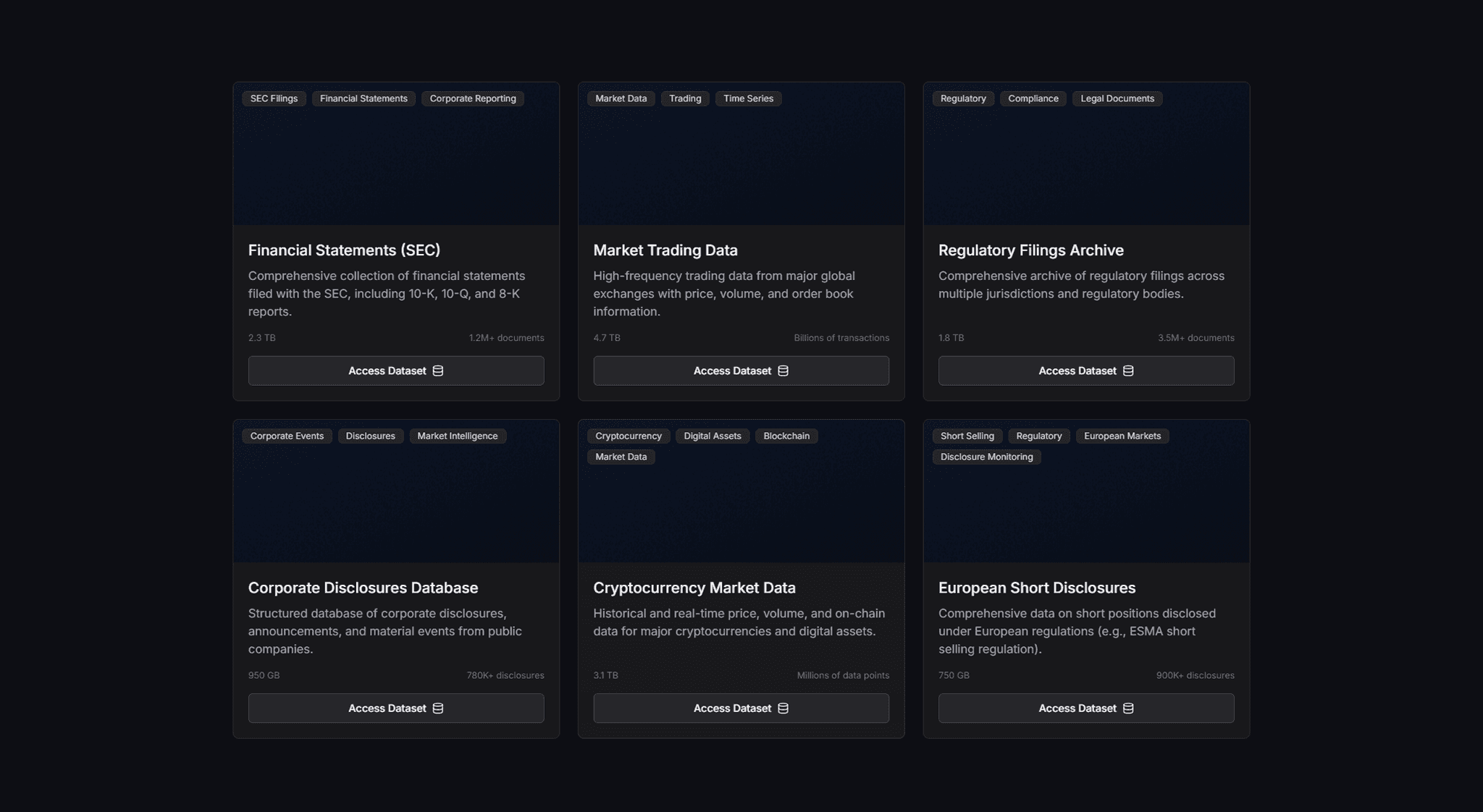Viewport: 1483px width, 812px height.
Task: Select the Market Intelligence tag
Action: (x=458, y=436)
